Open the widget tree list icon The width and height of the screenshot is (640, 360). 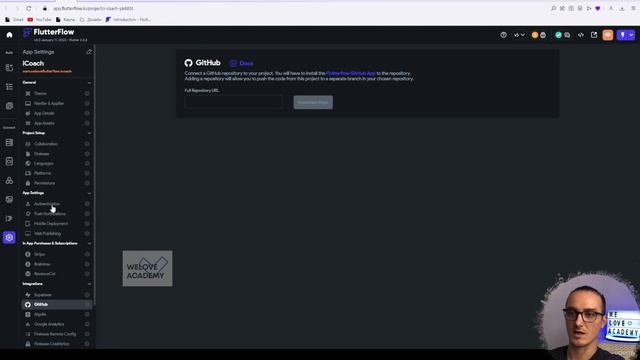pos(9,87)
